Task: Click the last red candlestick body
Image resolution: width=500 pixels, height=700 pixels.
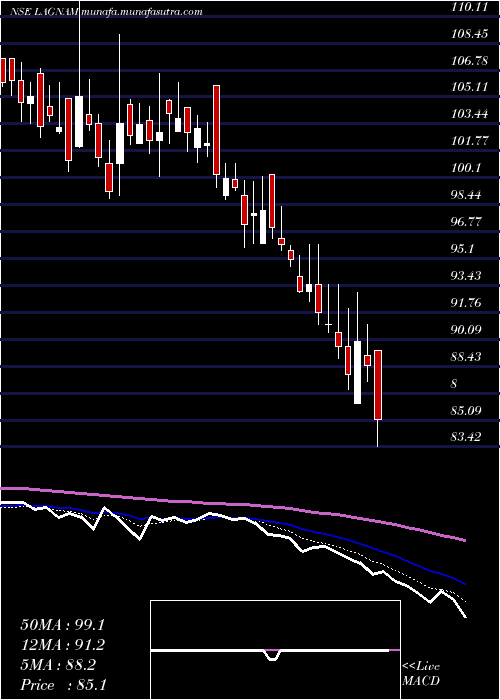Action: click(378, 385)
